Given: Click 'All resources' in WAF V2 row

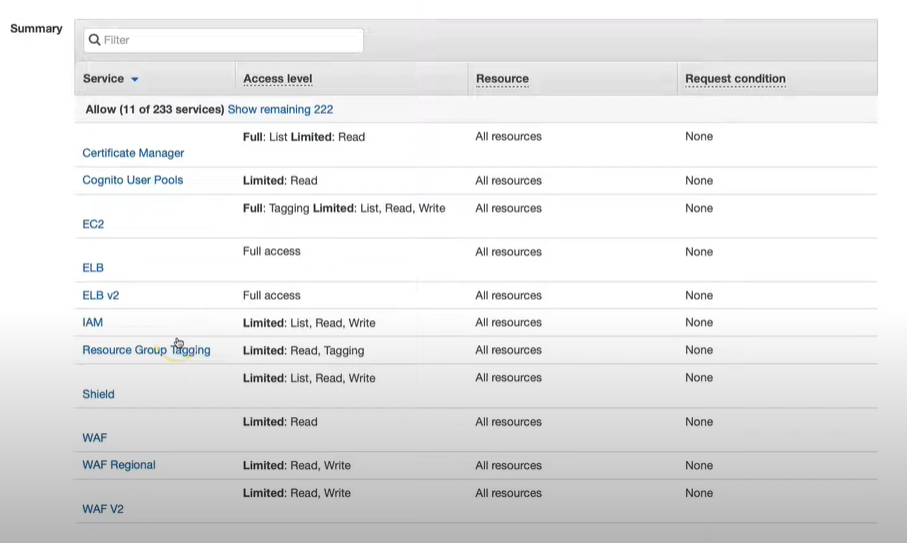Looking at the screenshot, I should 508,493.
